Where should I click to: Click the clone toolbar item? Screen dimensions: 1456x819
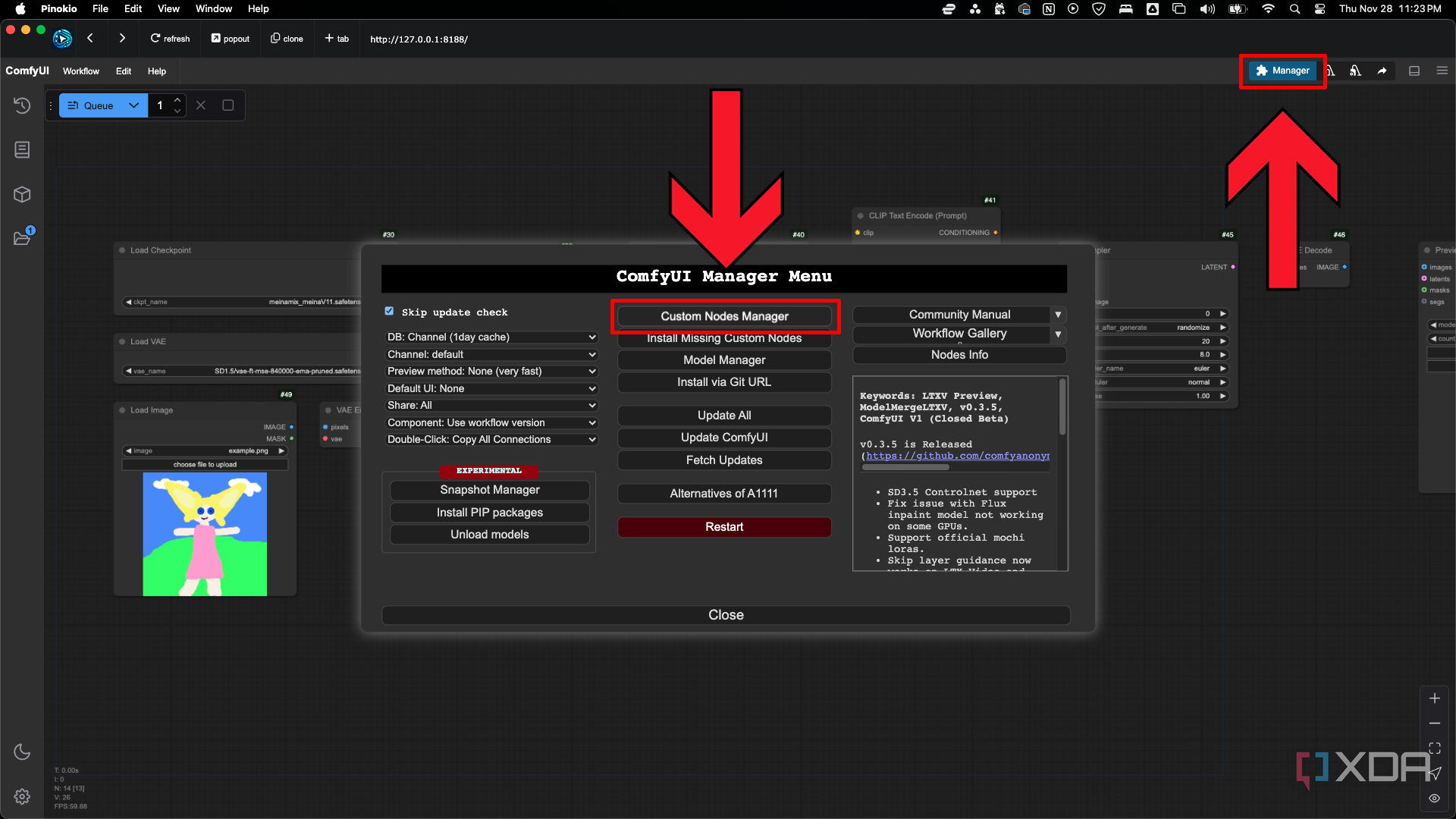tap(287, 39)
